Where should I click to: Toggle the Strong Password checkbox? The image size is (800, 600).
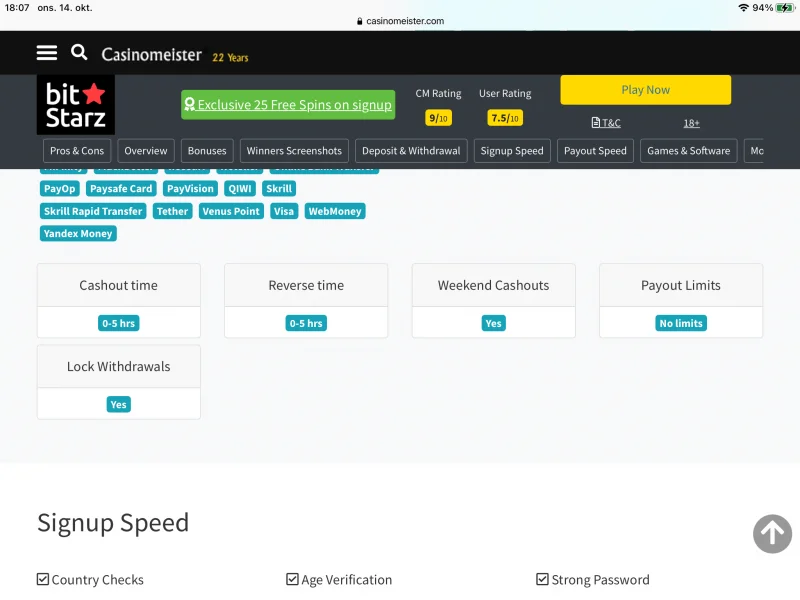(x=542, y=579)
